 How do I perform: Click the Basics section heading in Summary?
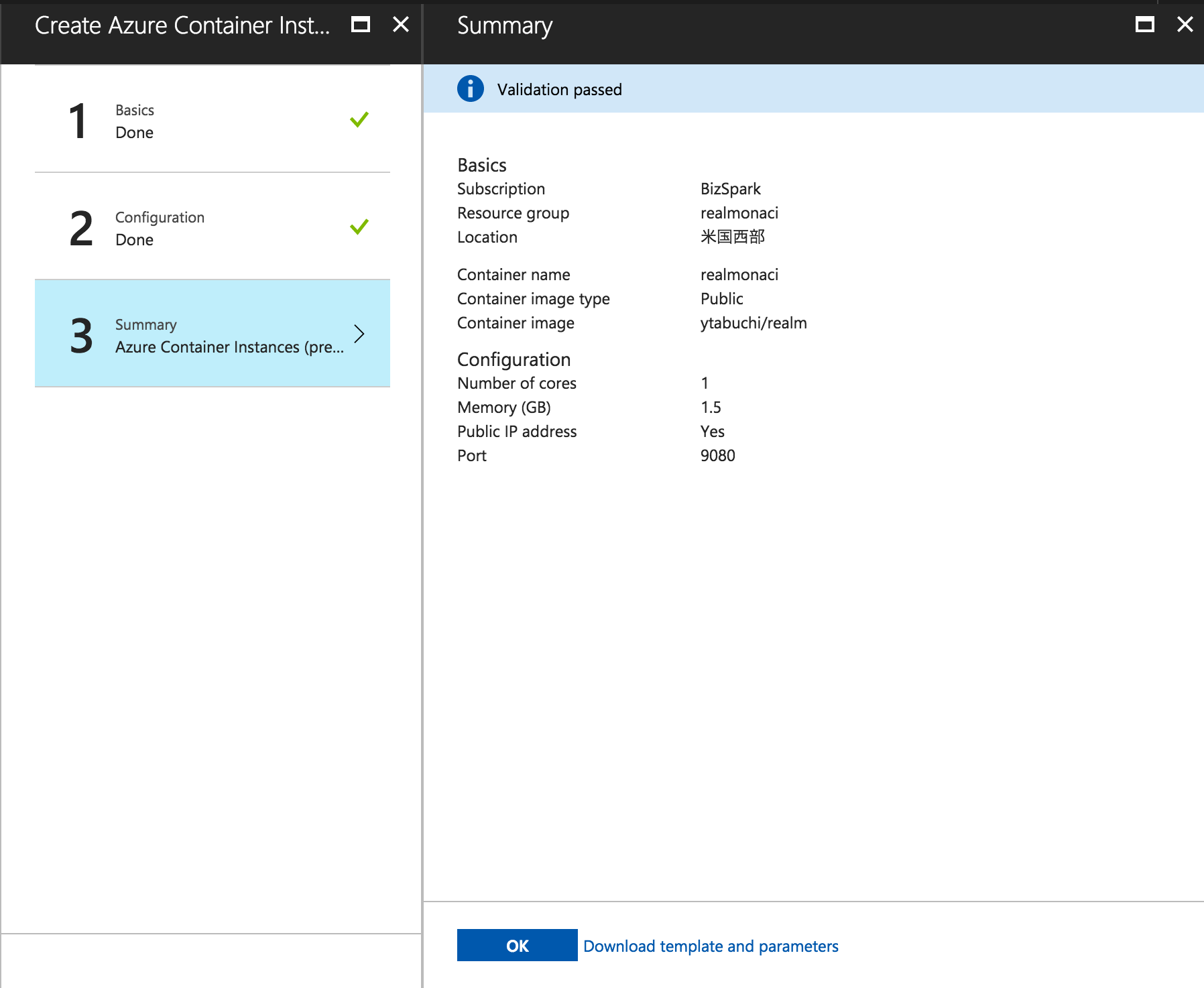482,165
